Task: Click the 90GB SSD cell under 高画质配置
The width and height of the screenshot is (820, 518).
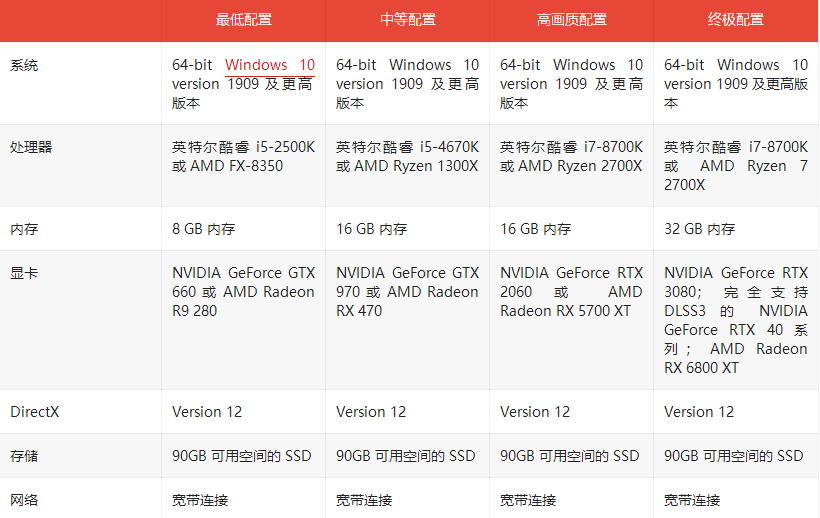Action: (570, 456)
